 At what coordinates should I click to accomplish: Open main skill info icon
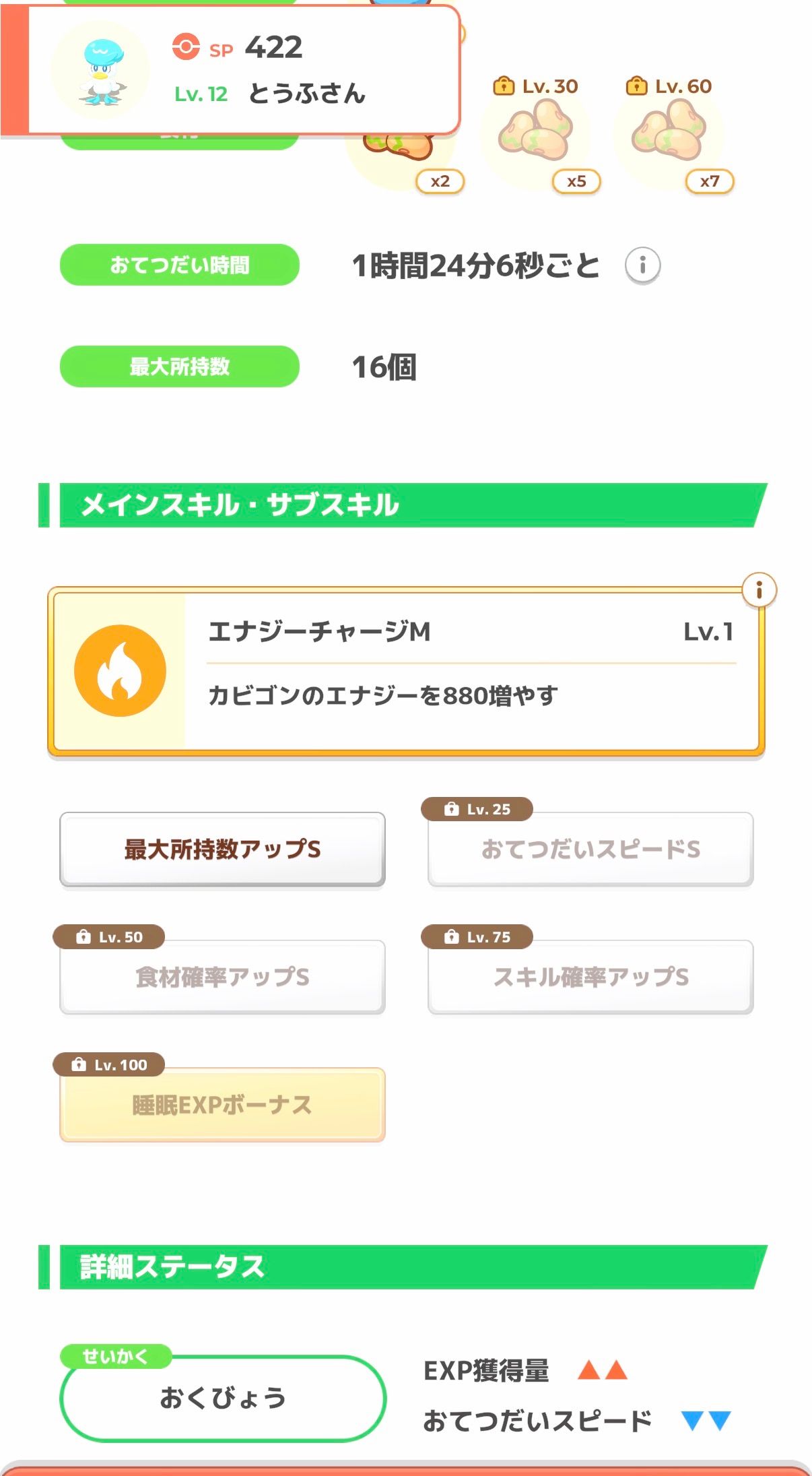point(759,590)
